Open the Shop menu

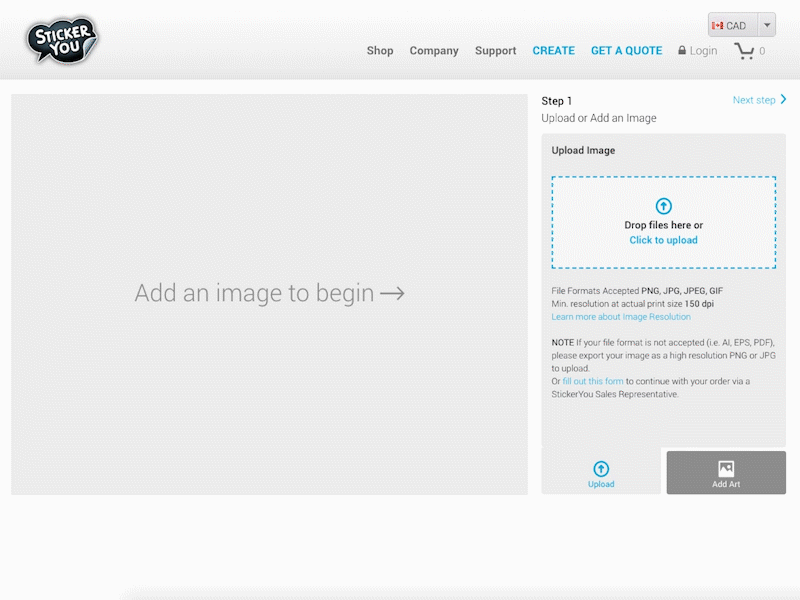click(380, 50)
